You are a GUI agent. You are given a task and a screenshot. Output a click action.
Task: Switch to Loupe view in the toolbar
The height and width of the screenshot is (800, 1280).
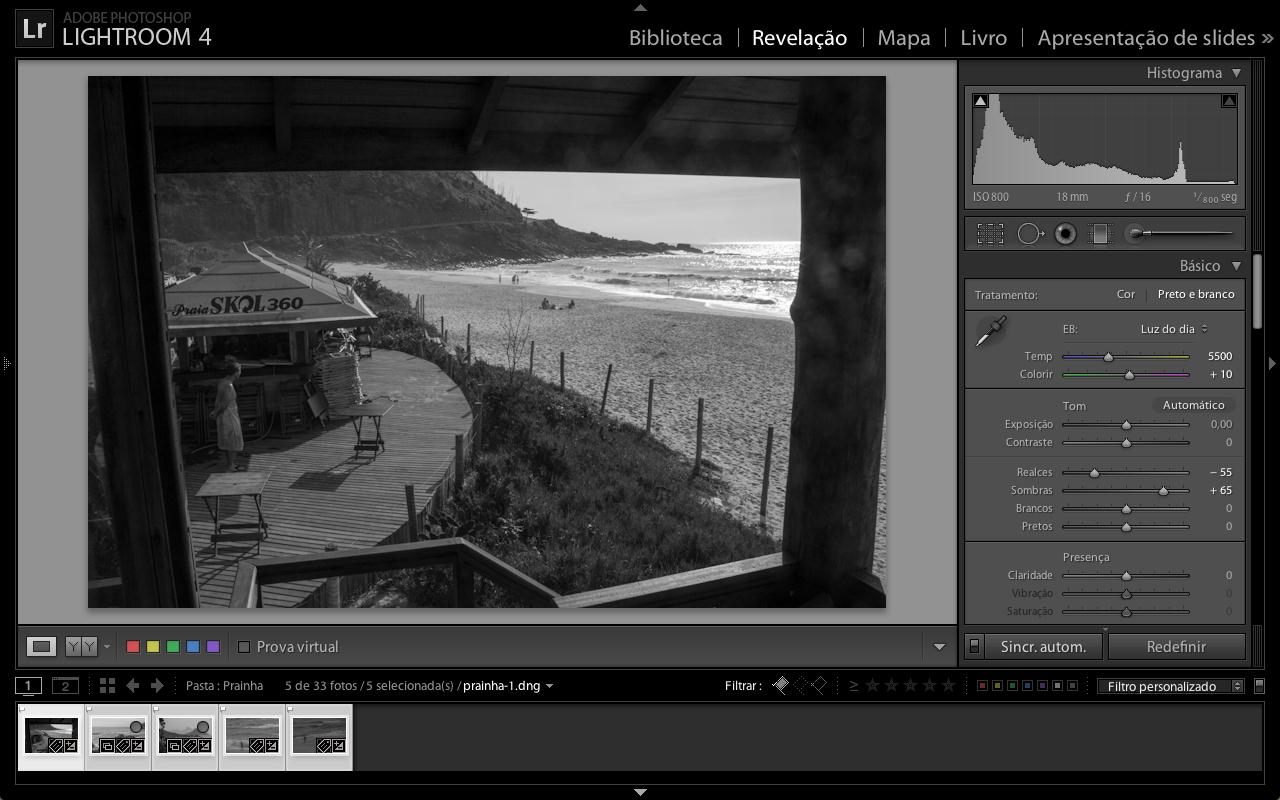pyautogui.click(x=41, y=647)
